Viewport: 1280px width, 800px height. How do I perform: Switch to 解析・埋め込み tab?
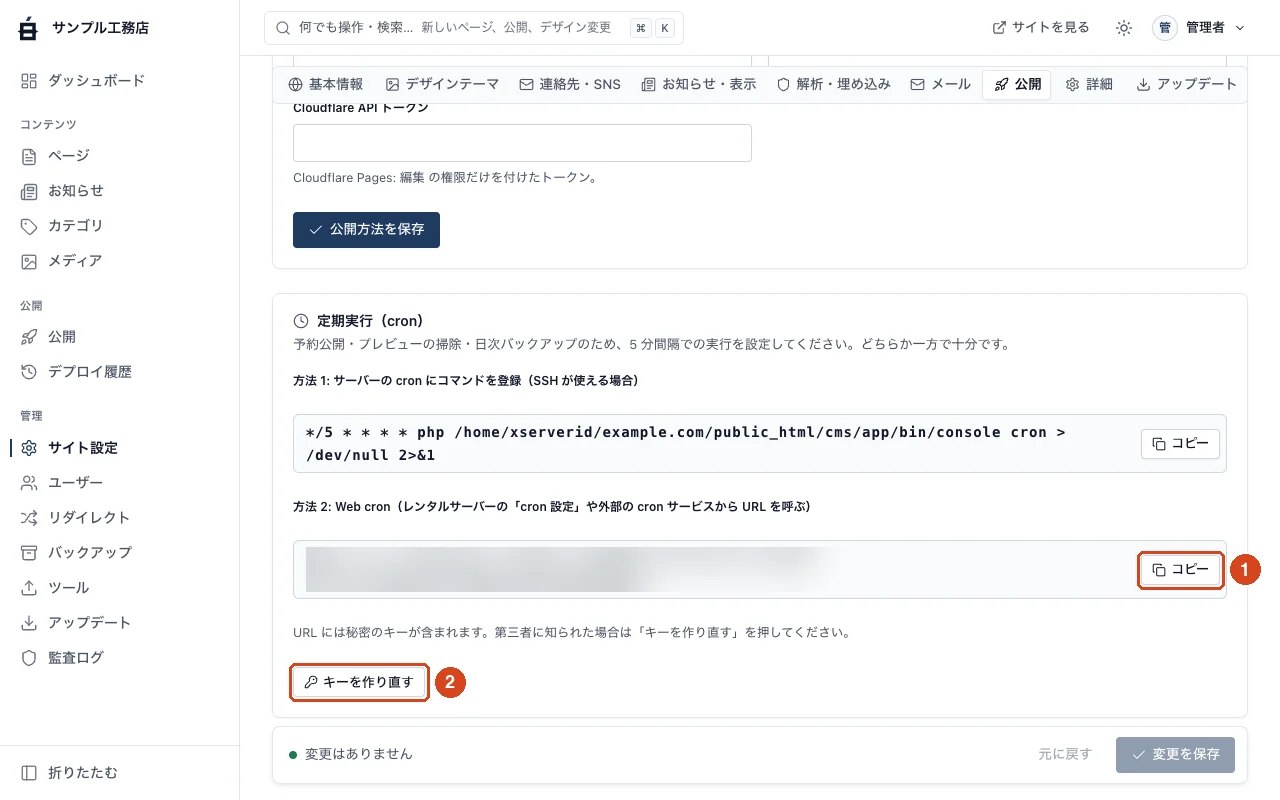[x=833, y=84]
